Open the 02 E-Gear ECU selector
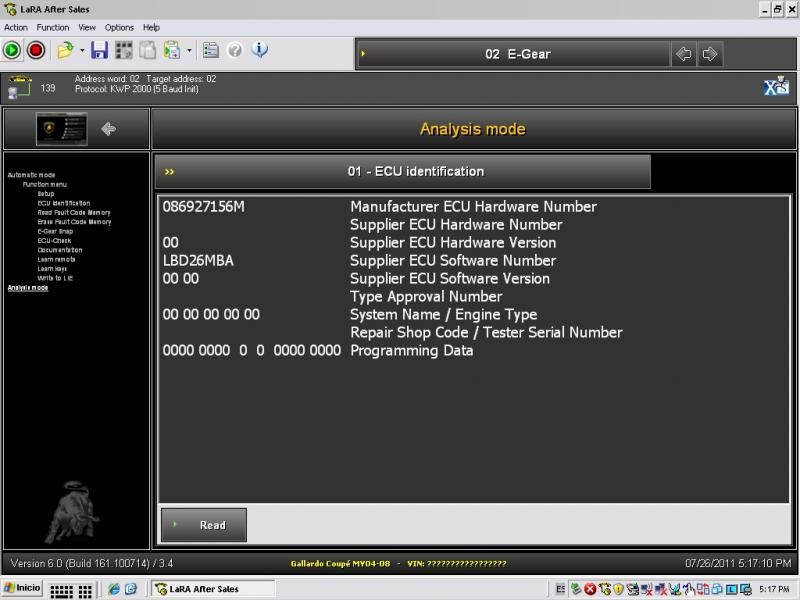The image size is (800, 600). 513,54
